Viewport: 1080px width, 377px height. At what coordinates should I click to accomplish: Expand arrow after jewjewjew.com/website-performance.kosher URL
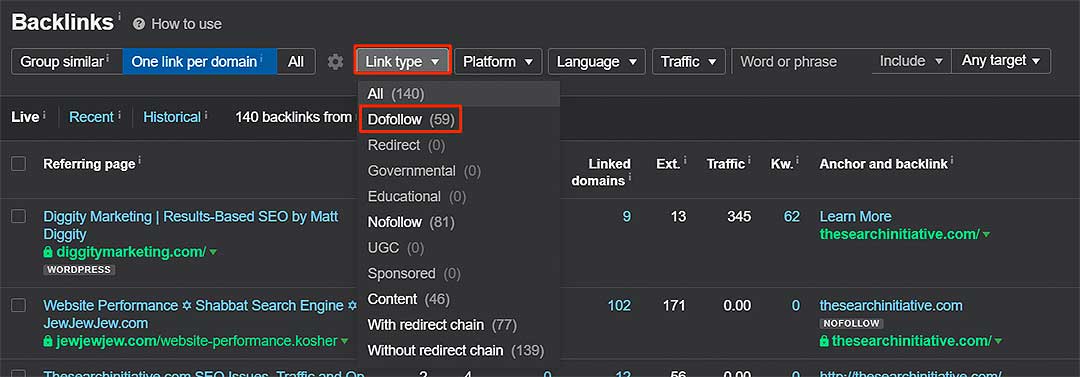[344, 342]
